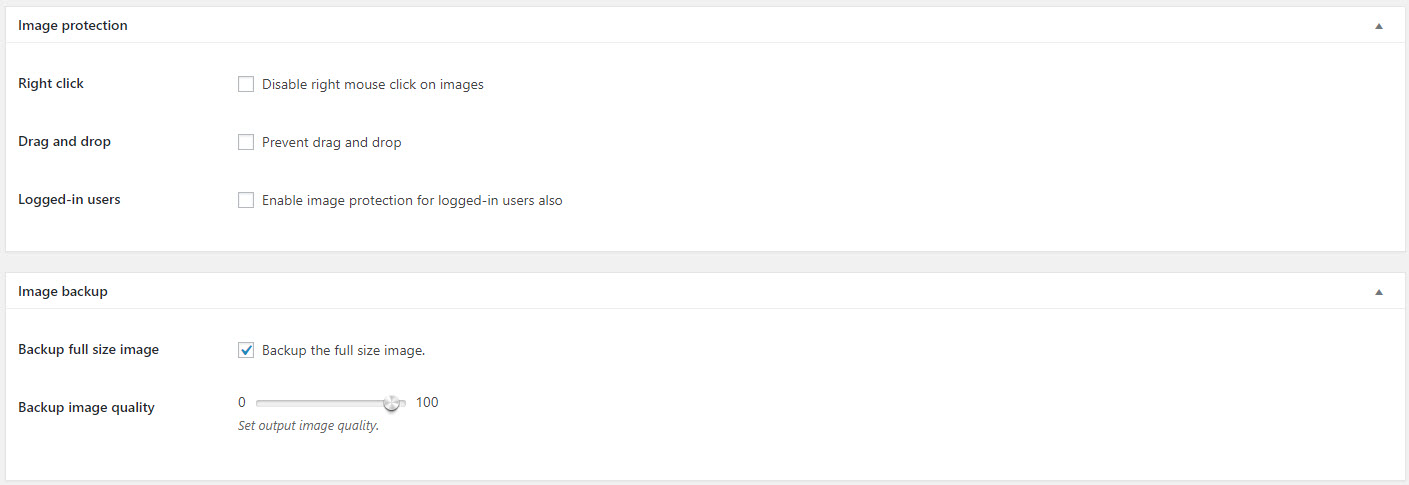Check Enable image protection for logged-in users
Viewport: 1409px width, 485px height.
point(246,200)
